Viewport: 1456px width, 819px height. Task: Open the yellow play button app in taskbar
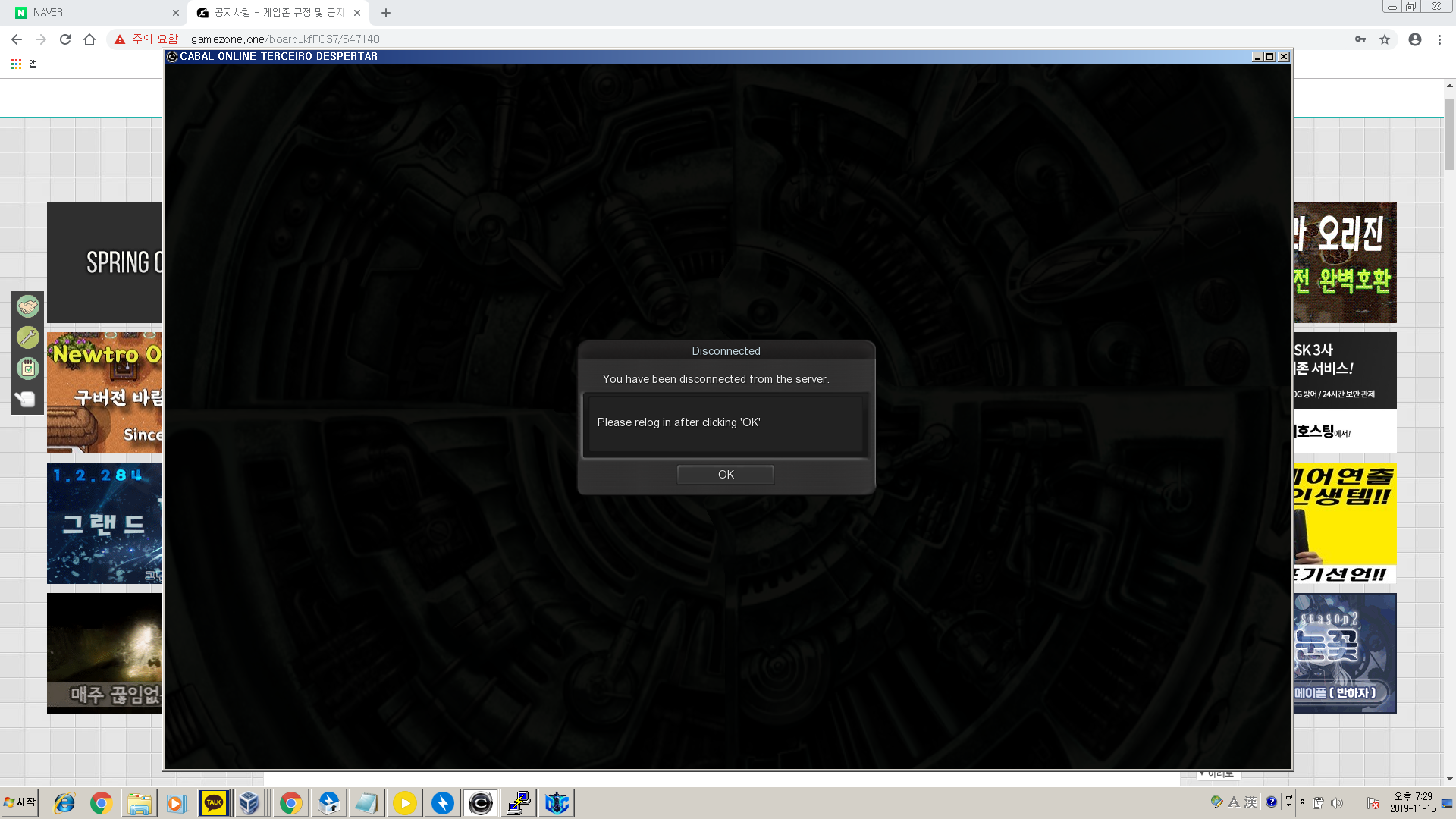(405, 803)
